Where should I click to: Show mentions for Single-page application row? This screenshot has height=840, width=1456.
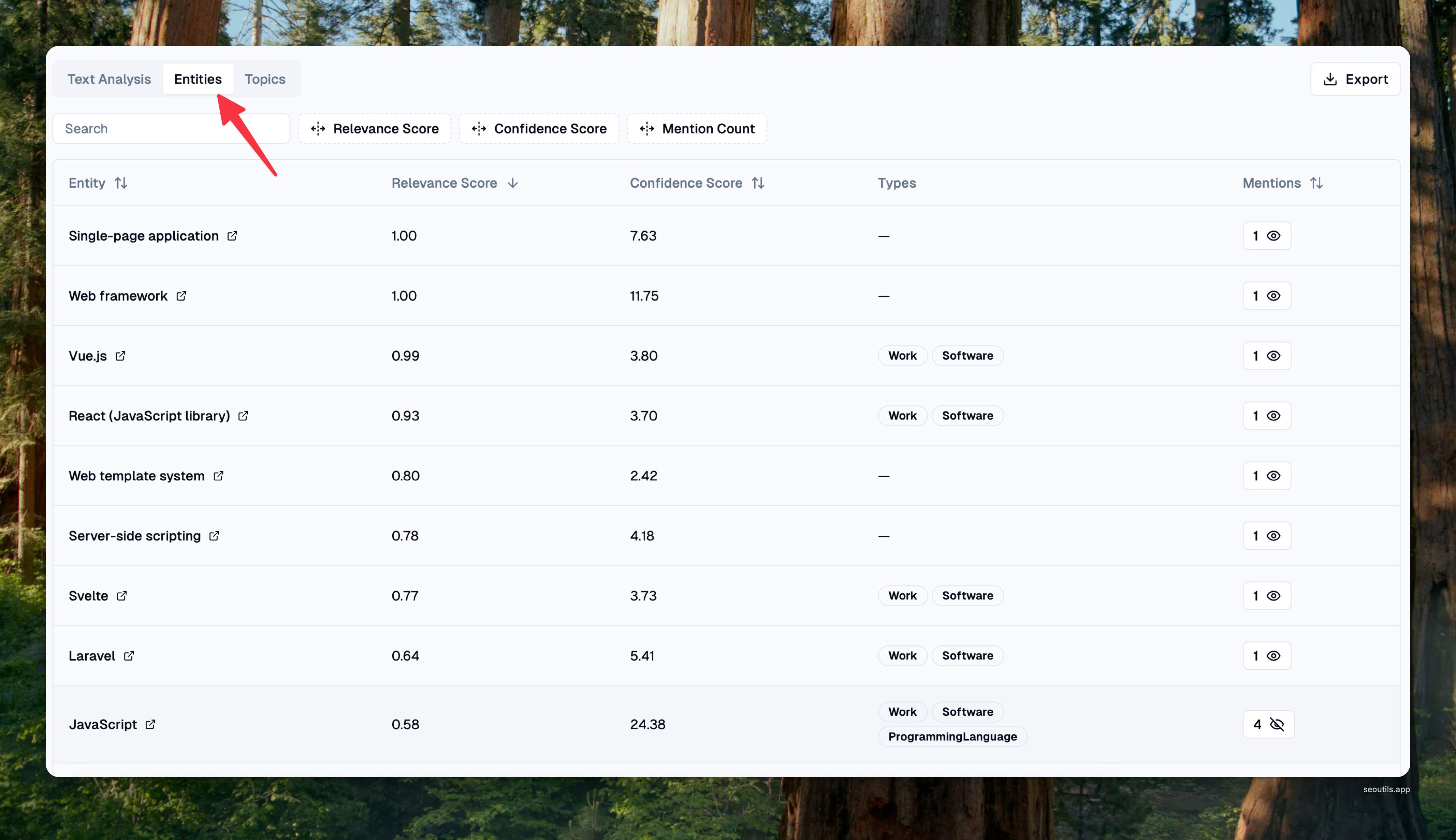point(1267,236)
